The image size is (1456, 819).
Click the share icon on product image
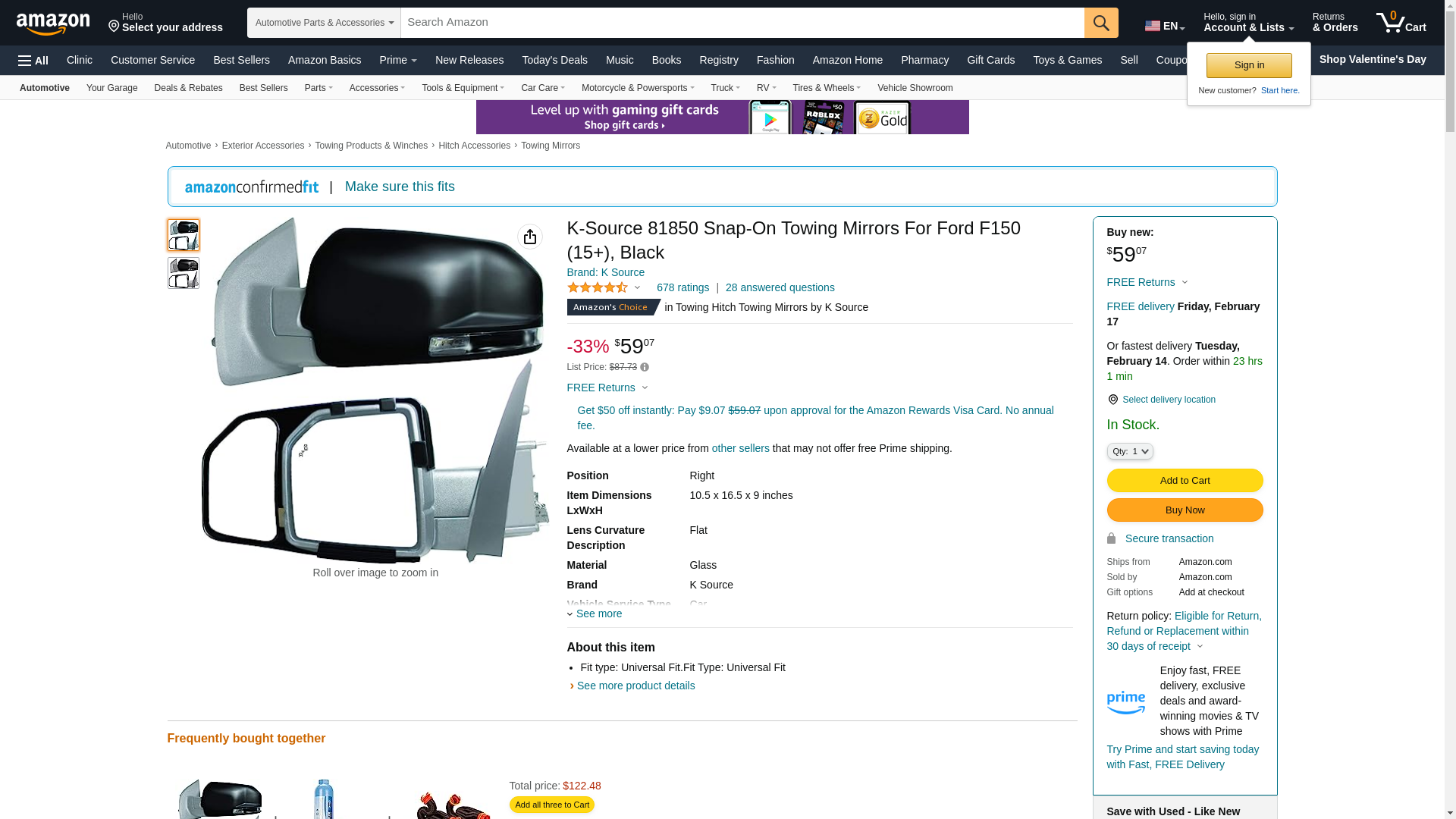pos(530,237)
